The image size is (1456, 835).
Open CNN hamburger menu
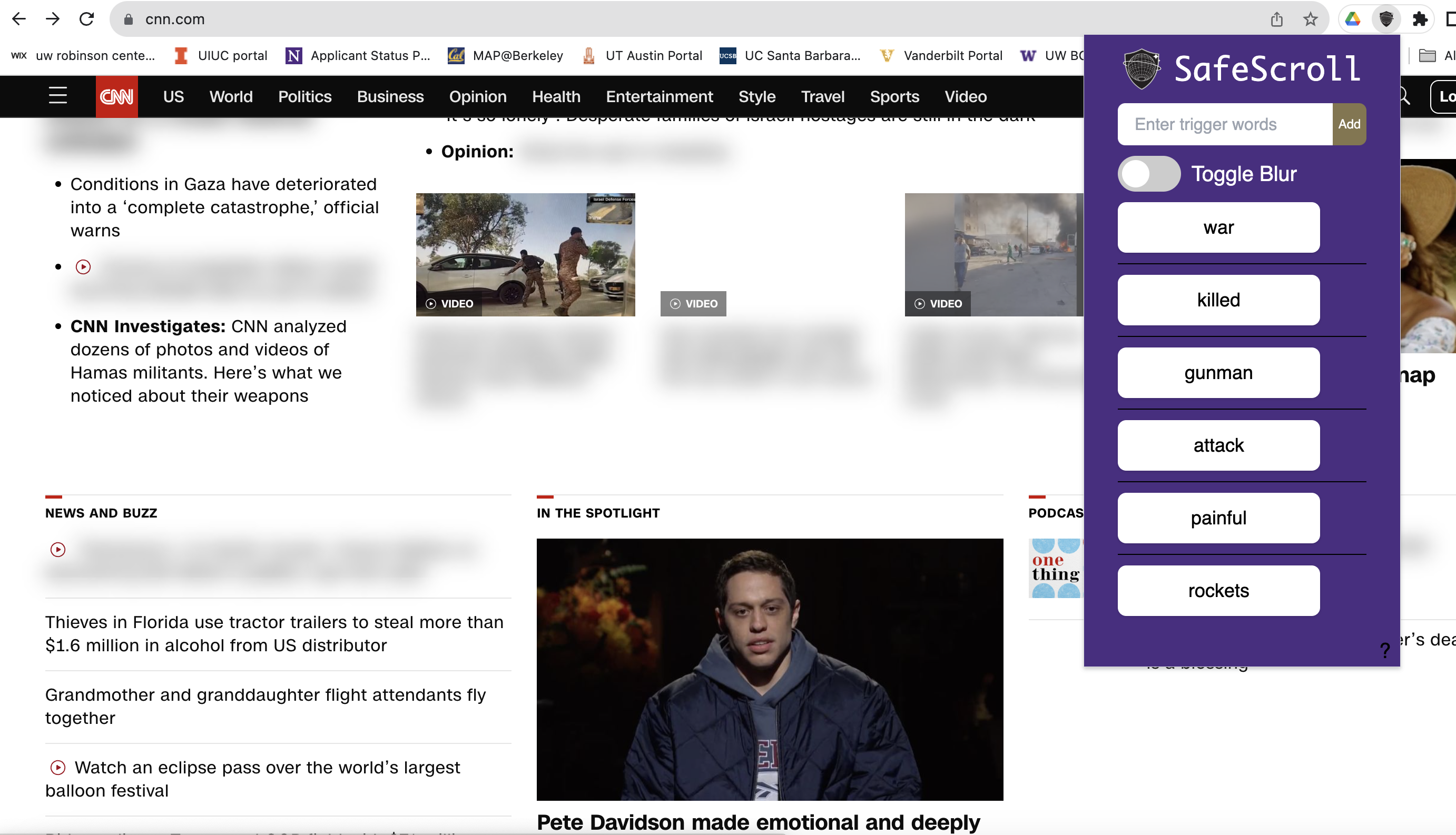tap(58, 96)
